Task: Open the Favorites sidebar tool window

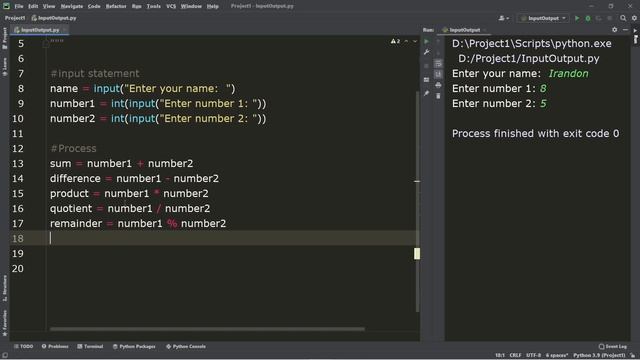Action: tap(4, 323)
